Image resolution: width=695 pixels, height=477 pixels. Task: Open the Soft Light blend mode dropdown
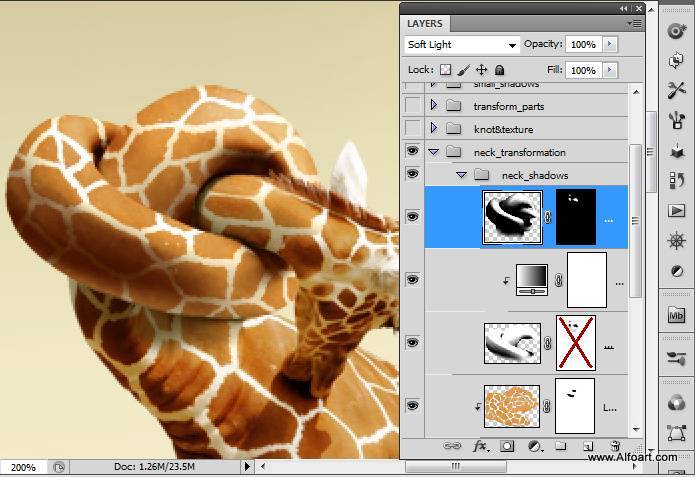[x=462, y=45]
